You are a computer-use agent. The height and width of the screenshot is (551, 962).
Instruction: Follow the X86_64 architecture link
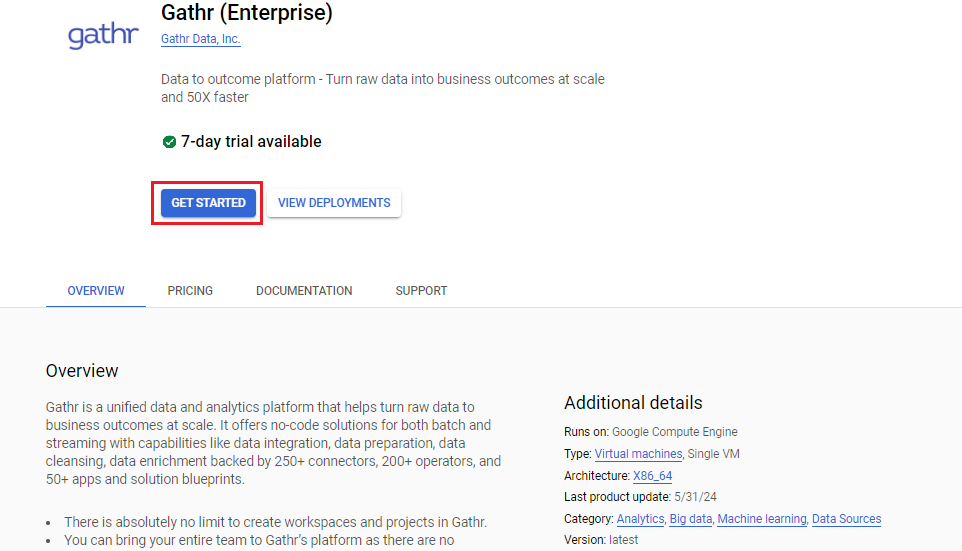pyautogui.click(x=652, y=476)
